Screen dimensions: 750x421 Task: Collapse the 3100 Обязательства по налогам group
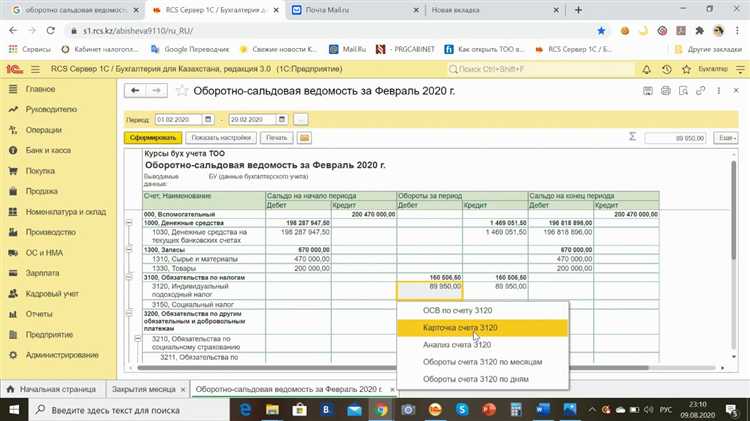(129, 277)
